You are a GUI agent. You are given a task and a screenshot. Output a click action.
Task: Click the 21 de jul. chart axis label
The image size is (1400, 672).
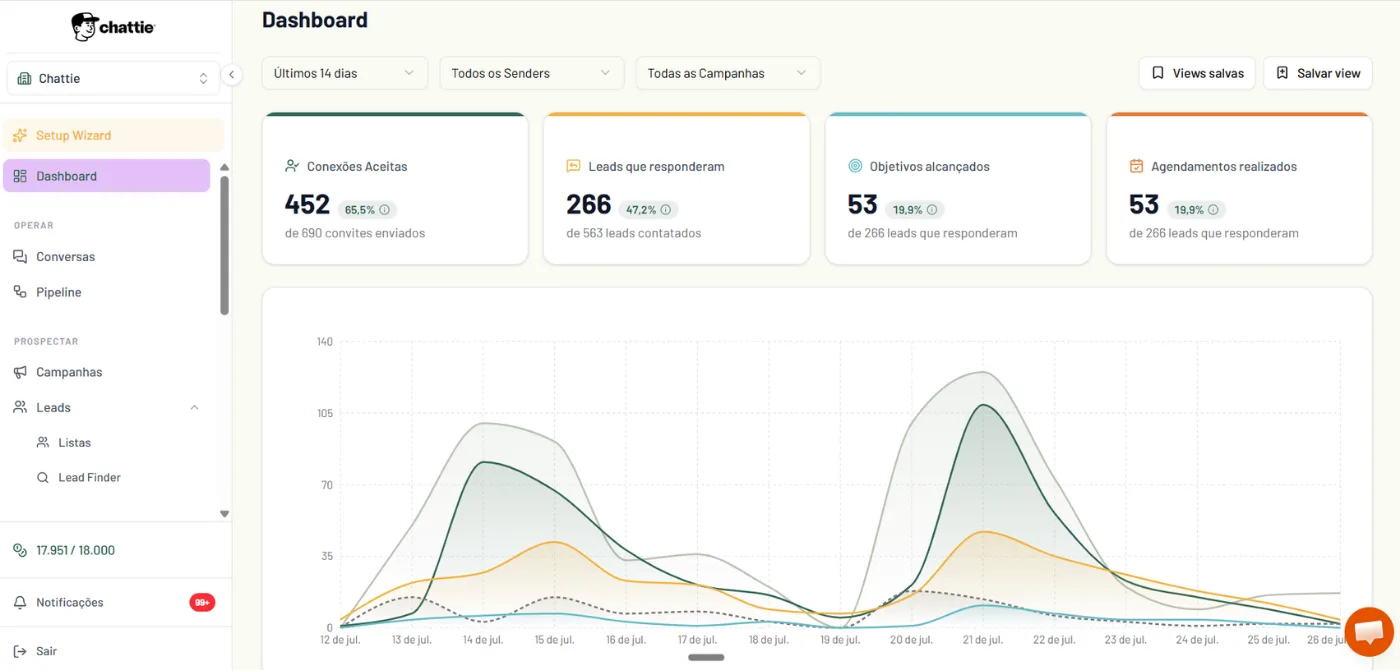[983, 640]
